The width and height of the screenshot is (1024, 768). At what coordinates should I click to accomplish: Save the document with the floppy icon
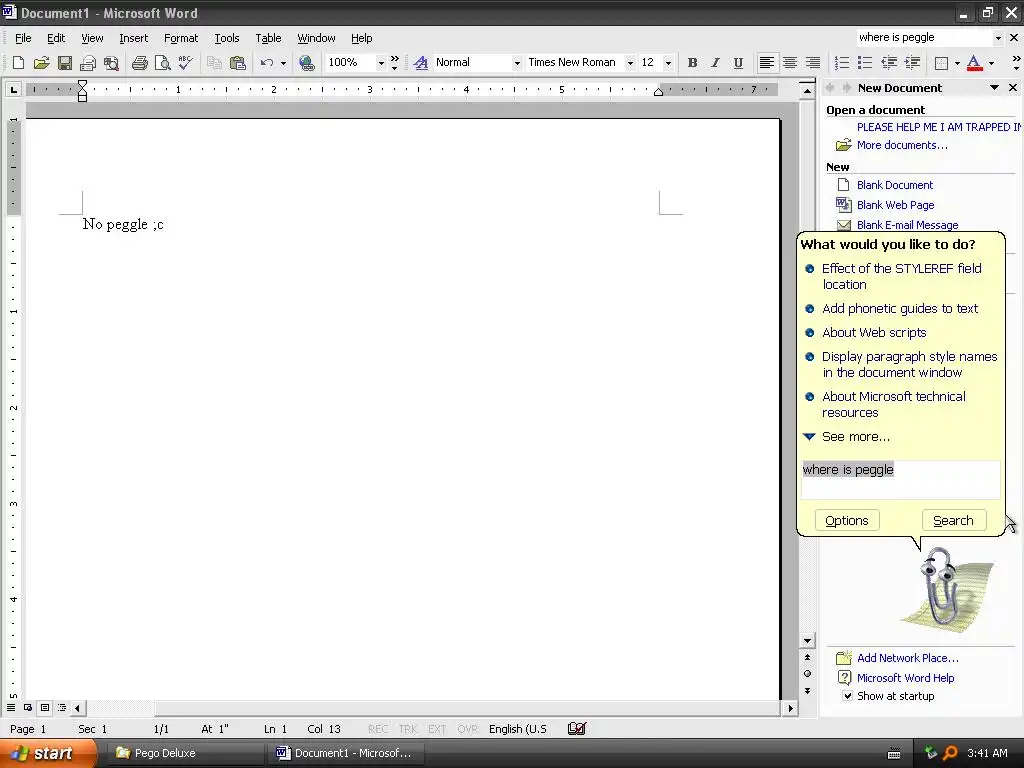click(x=65, y=63)
